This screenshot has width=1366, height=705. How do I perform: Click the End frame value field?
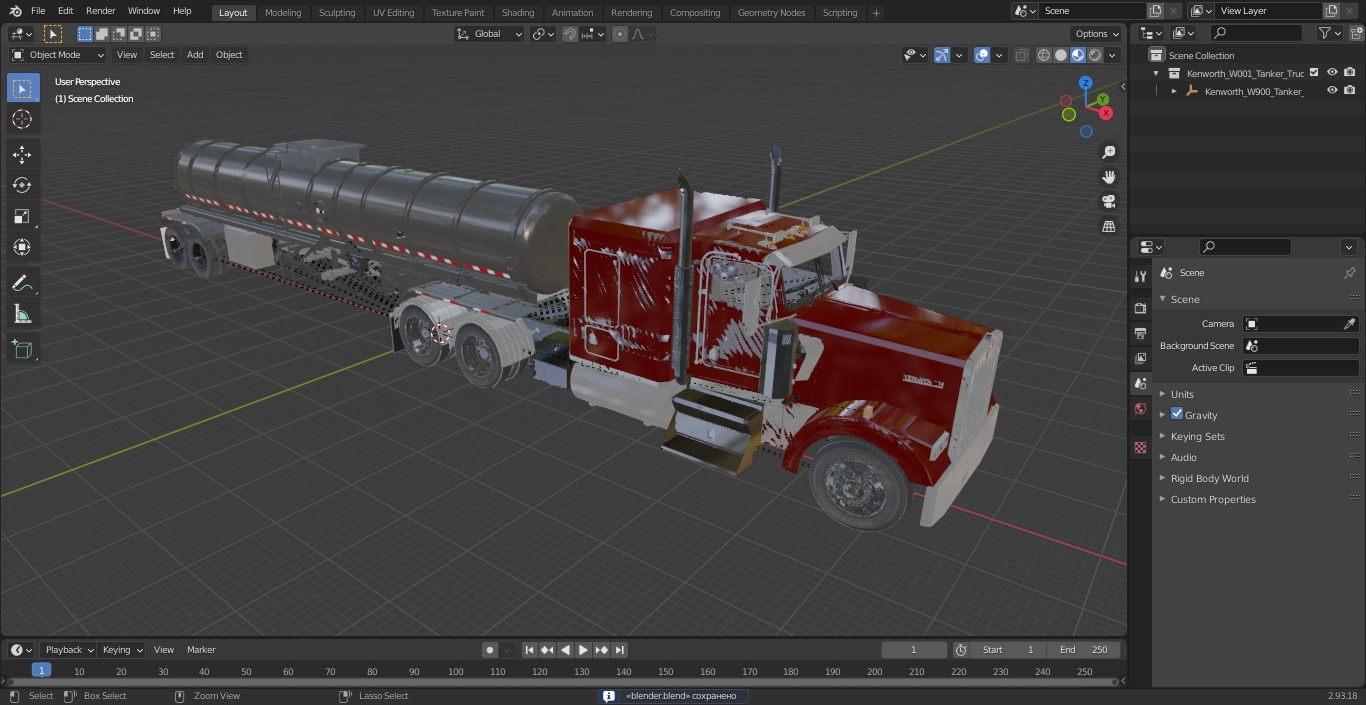(1084, 650)
